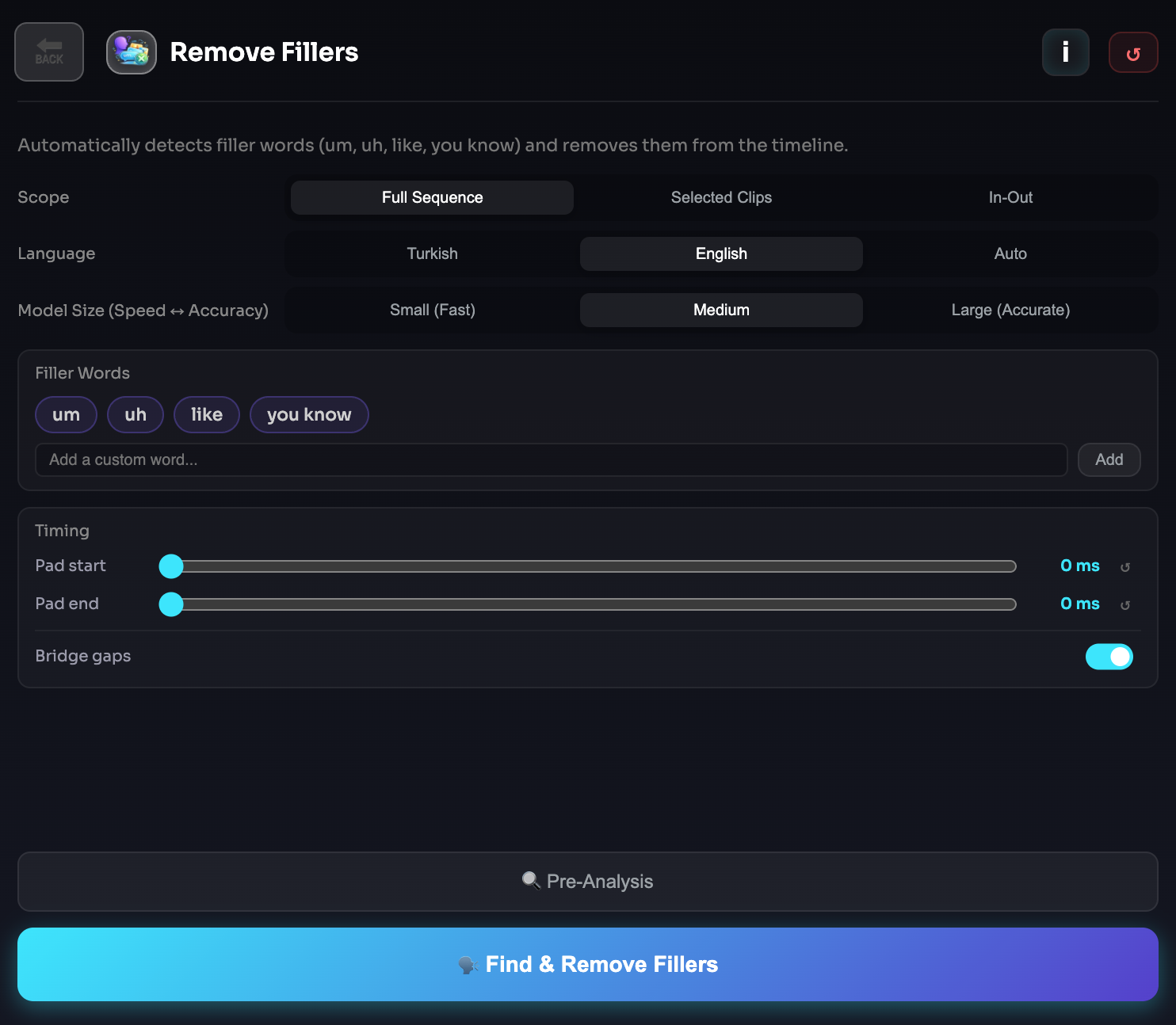The height and width of the screenshot is (1025, 1176).
Task: Run Pre-Analysis
Action: [x=588, y=882]
